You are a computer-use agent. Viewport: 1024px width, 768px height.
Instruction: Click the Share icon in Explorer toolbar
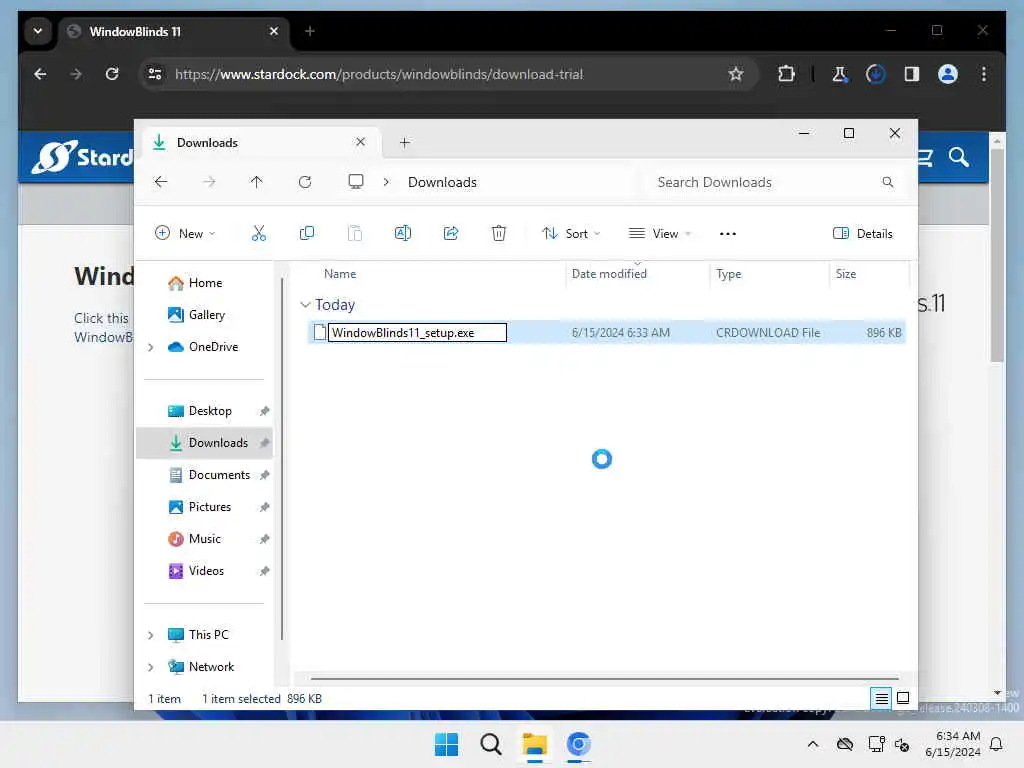click(451, 233)
